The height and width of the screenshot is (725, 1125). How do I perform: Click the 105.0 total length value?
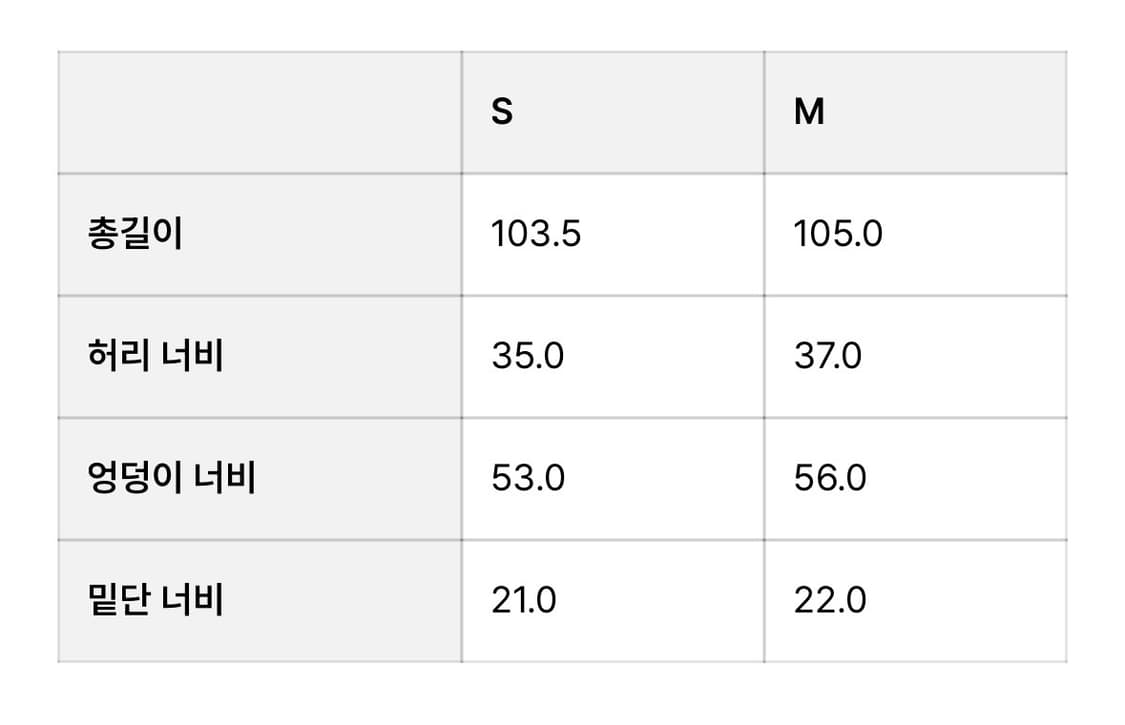[838, 234]
